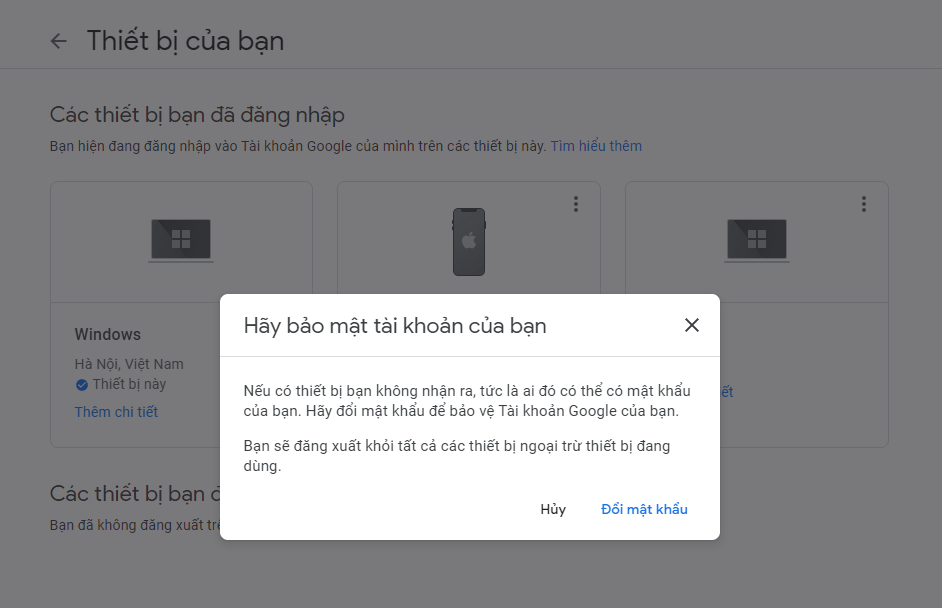Click the partially hidden details link on the third card
This screenshot has width=942, height=608.
point(727,392)
